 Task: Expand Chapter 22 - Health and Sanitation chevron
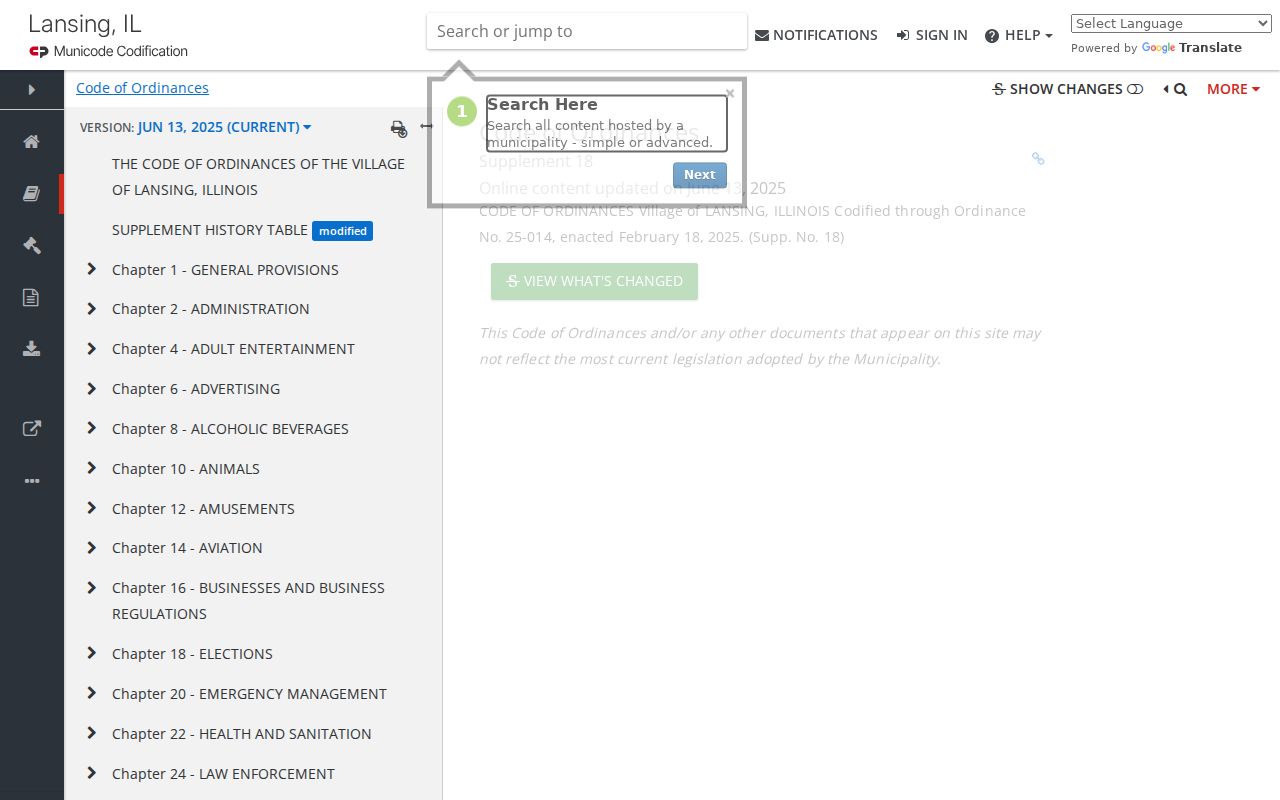coord(91,733)
